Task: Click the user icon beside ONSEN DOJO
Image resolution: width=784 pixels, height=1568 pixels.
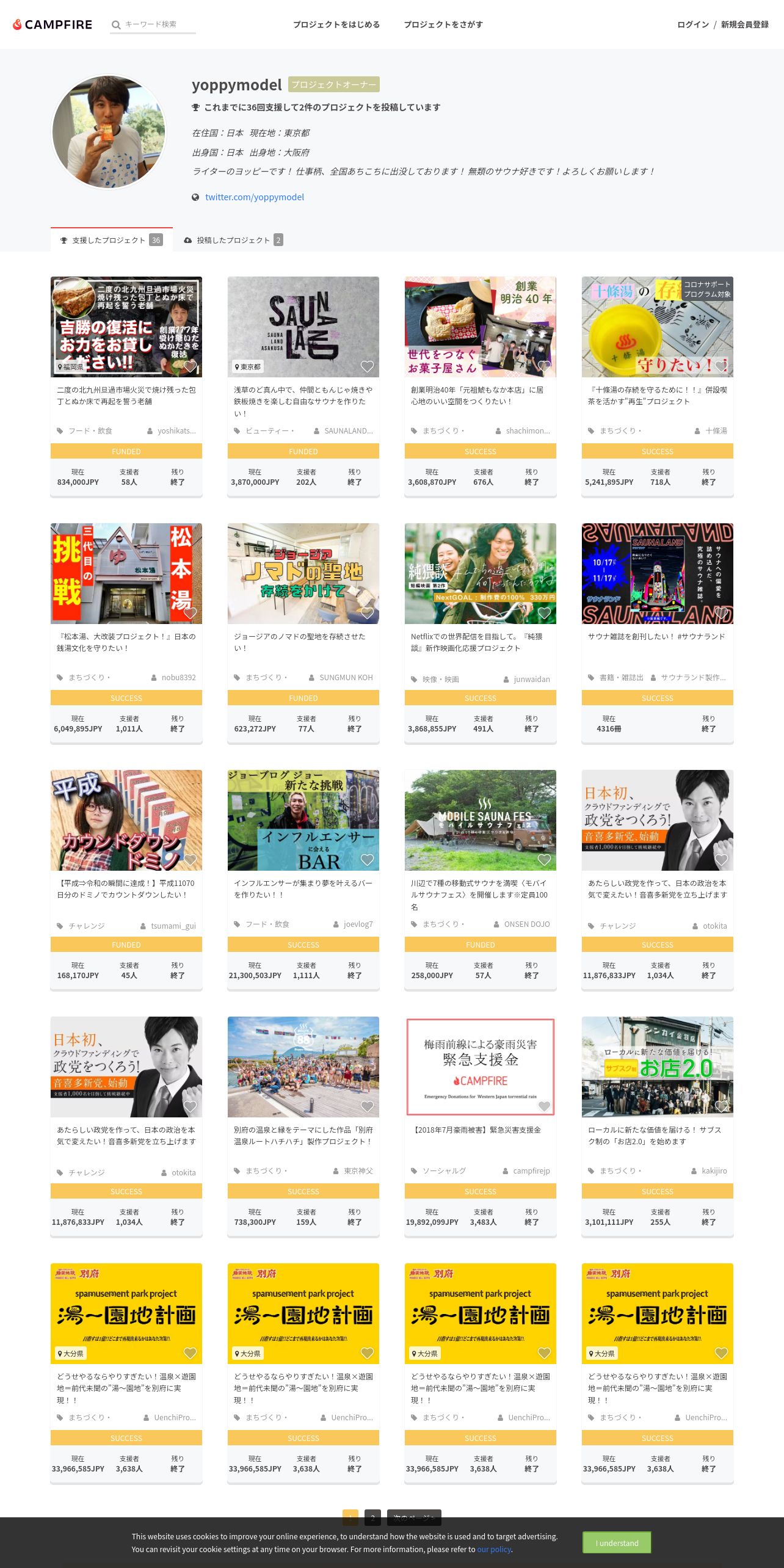Action: (496, 924)
